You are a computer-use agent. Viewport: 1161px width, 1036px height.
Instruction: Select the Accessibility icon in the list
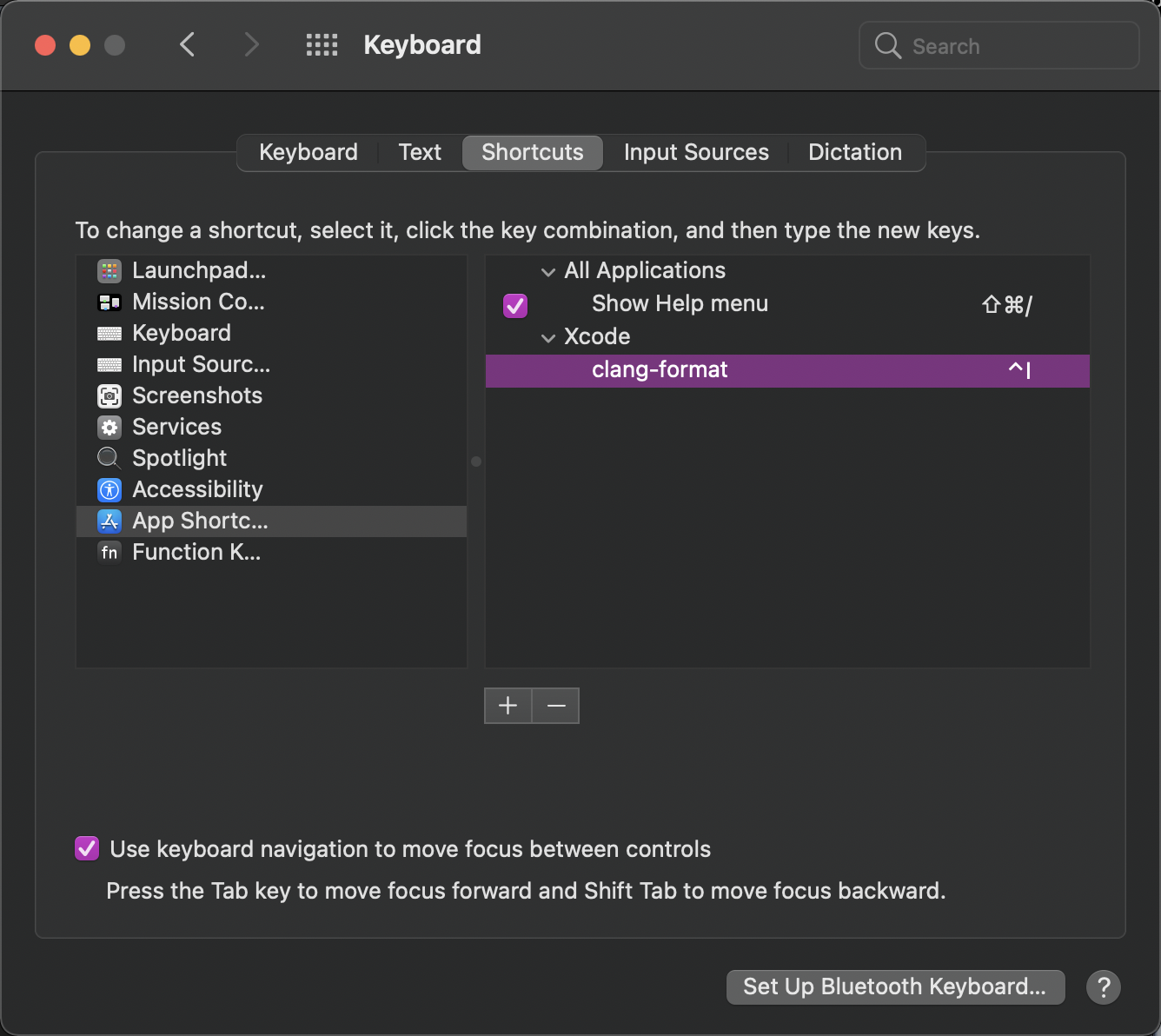(109, 490)
